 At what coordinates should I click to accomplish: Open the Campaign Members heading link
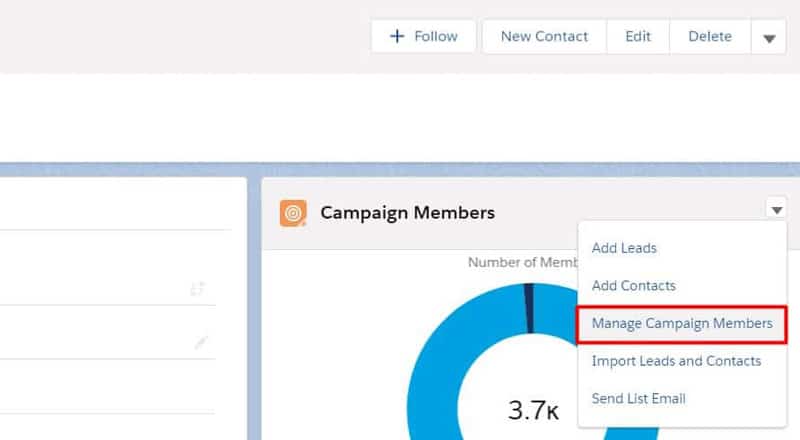tap(407, 213)
